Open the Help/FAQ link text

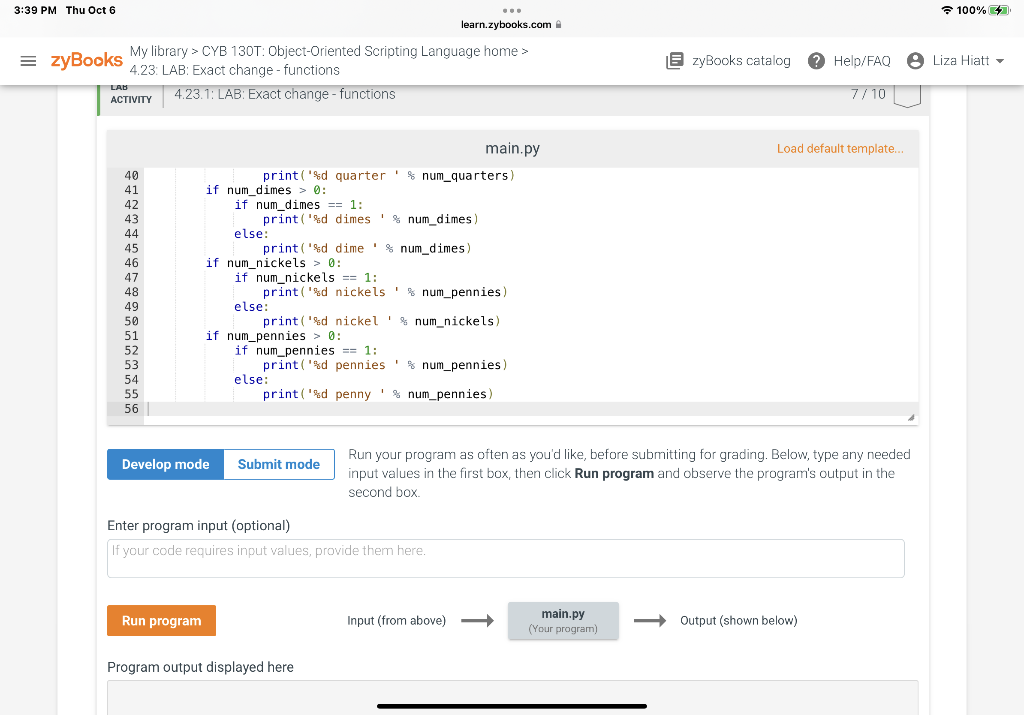click(x=862, y=61)
